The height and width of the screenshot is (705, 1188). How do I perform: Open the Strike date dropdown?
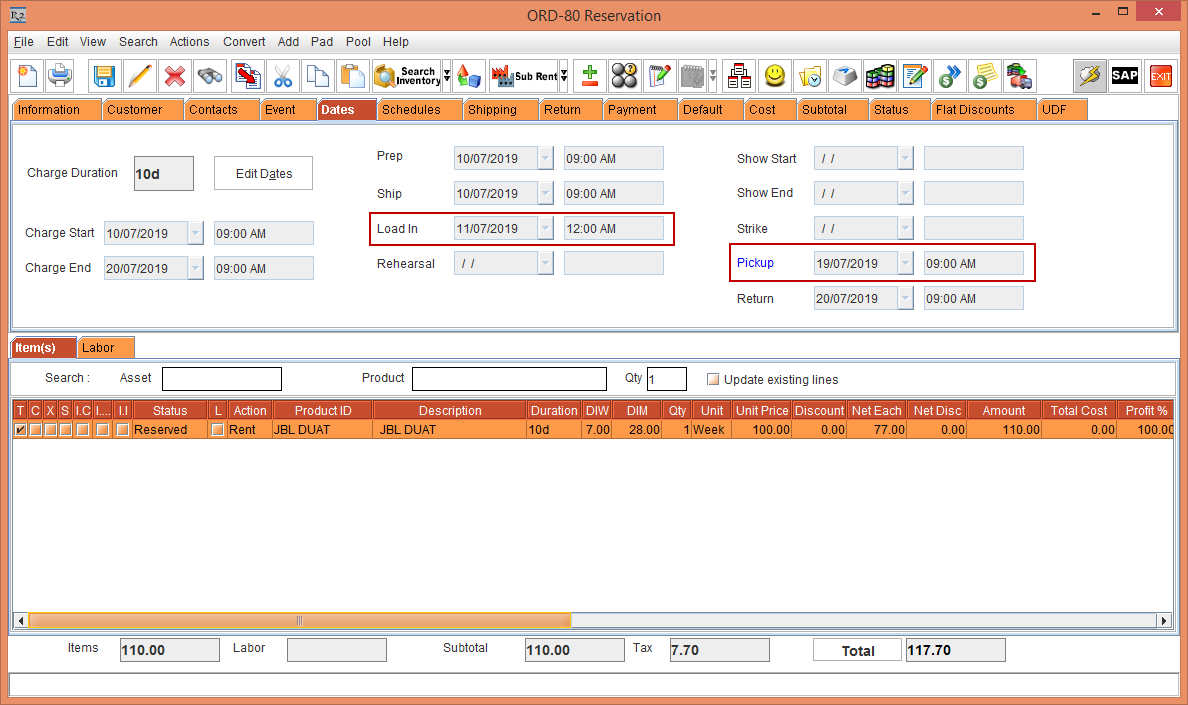tap(905, 228)
